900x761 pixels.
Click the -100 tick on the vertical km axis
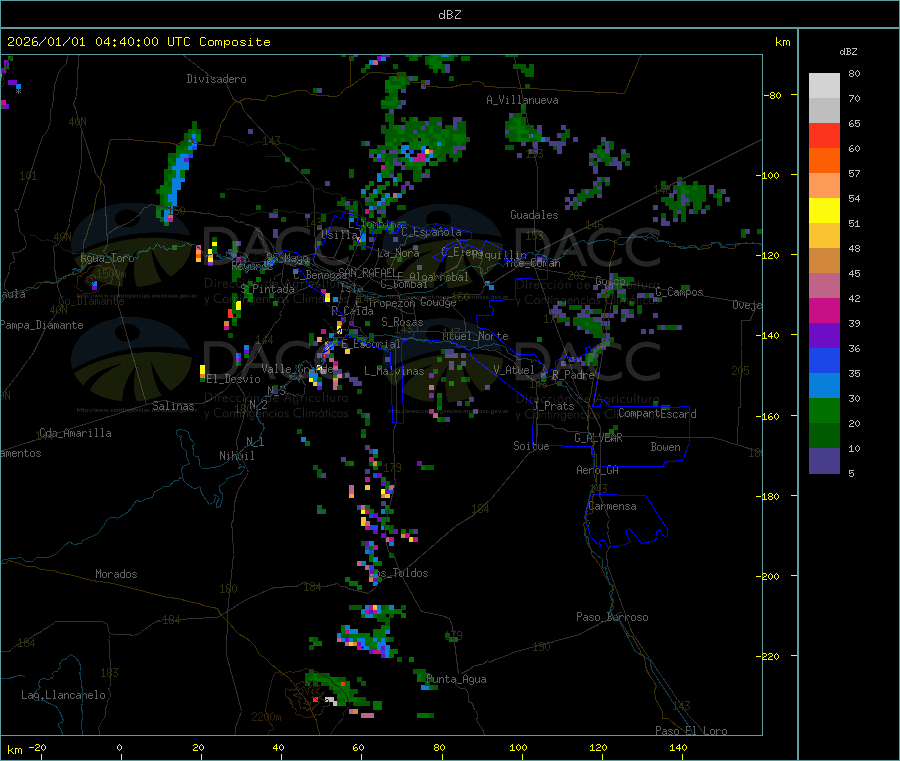point(768,175)
